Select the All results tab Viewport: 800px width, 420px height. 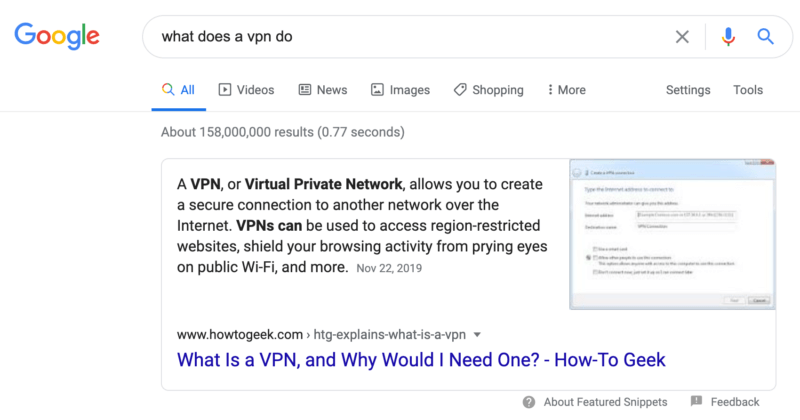click(x=179, y=90)
